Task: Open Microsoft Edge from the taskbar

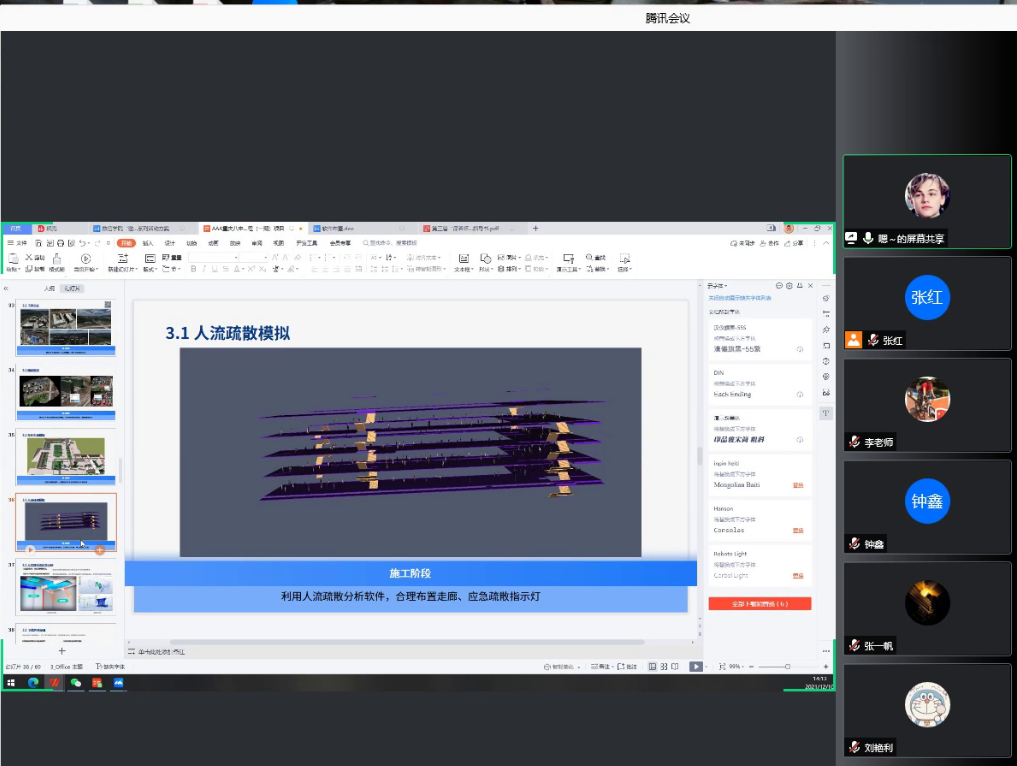Action: [32, 682]
